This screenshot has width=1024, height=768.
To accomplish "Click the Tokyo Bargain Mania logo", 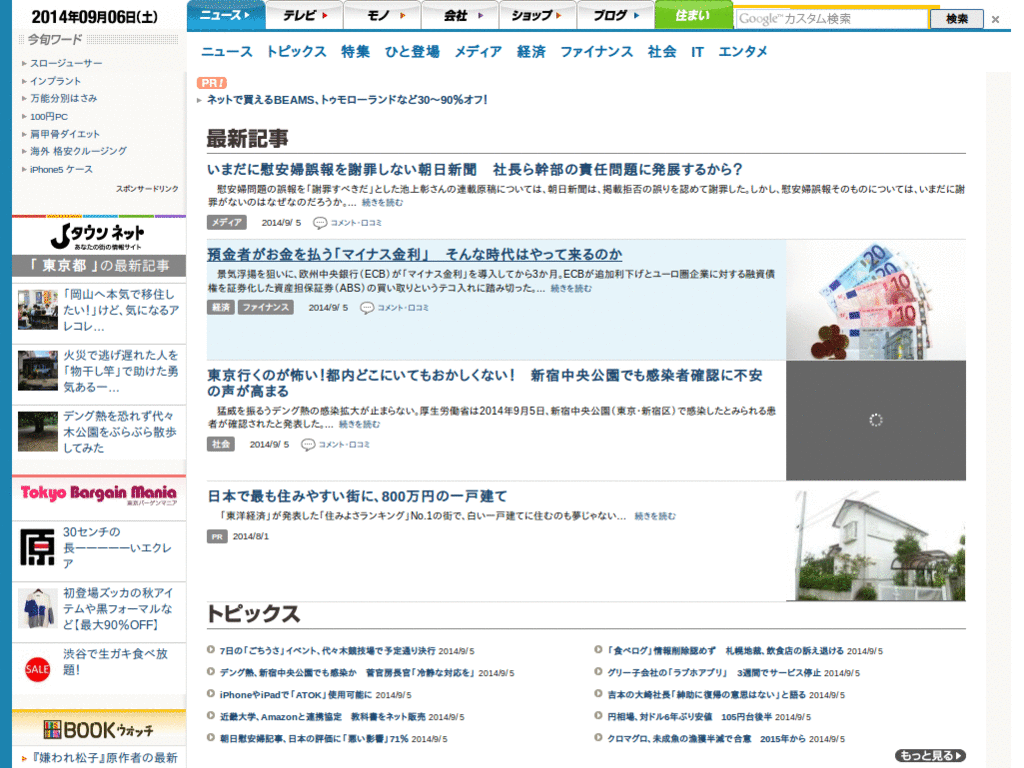I will point(97,494).
